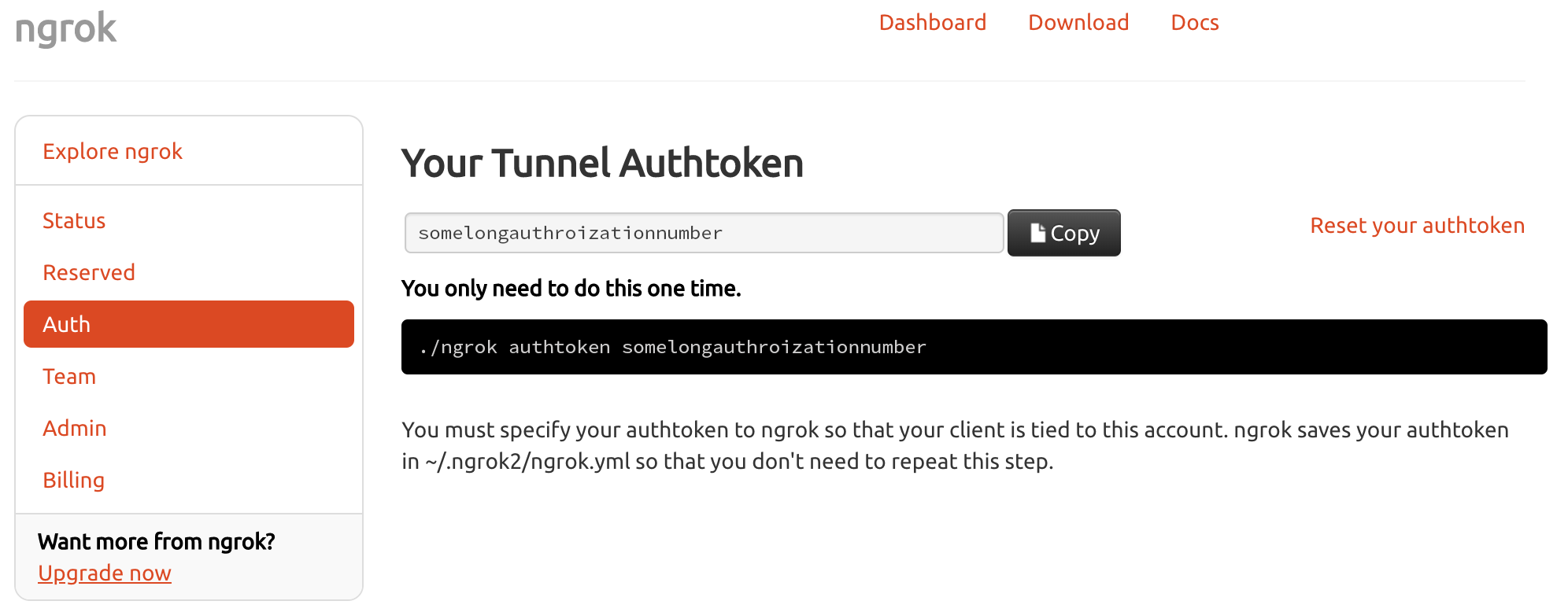Open the Docs link in header
Image resolution: width=1568 pixels, height=612 pixels.
coord(1194,23)
